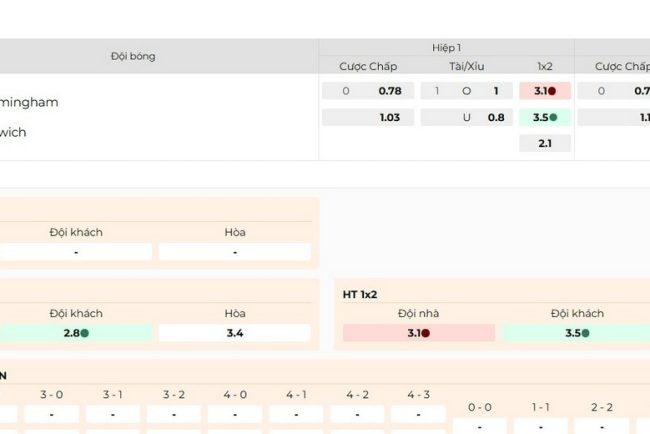Click the empty Hòa odds box in top panel

(x=234, y=252)
